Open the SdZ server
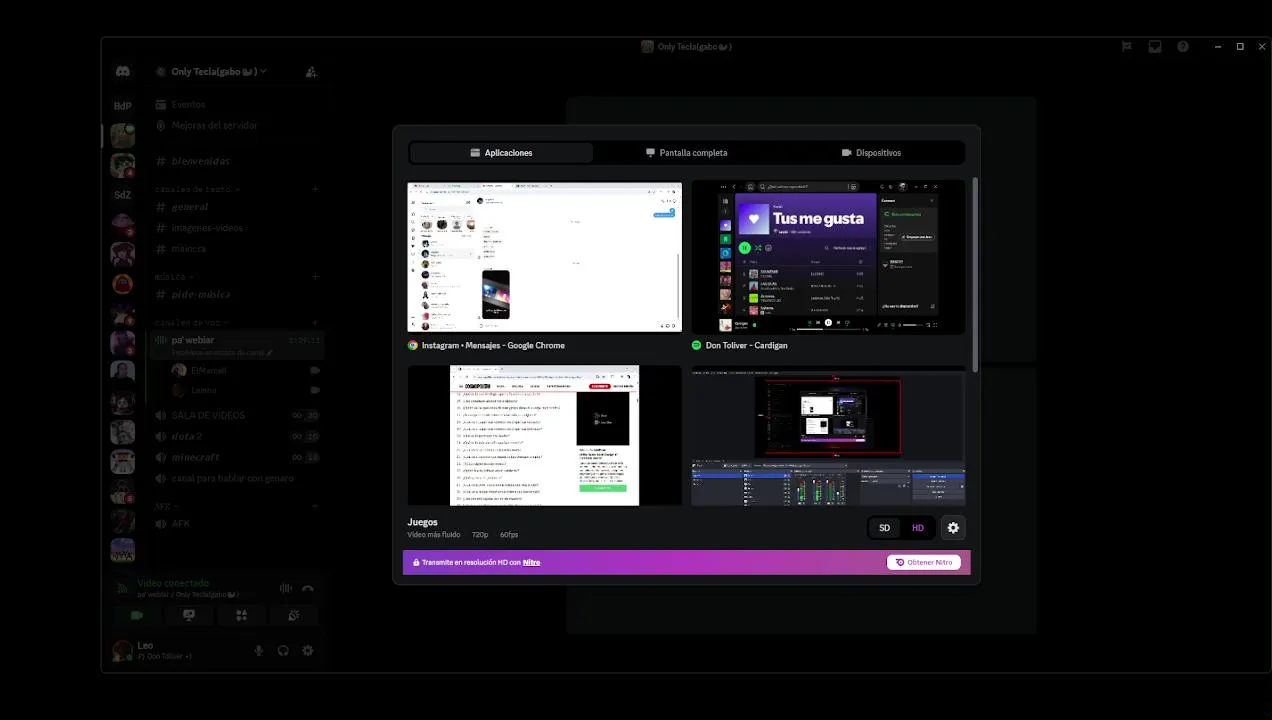This screenshot has width=1272, height=720. 122,195
